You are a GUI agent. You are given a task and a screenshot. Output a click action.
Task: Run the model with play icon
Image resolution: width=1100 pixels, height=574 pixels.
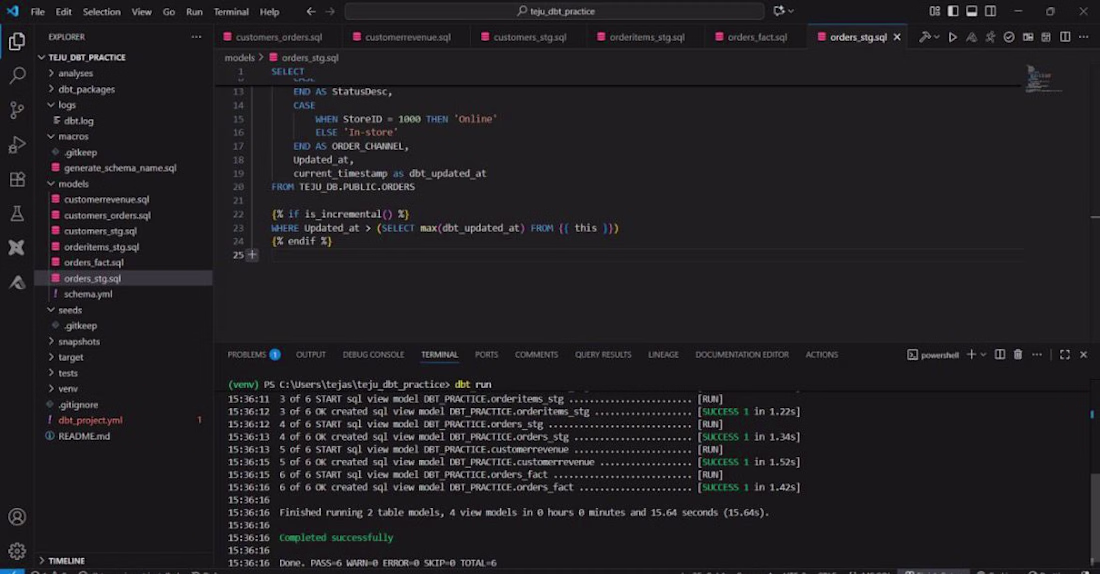point(953,37)
